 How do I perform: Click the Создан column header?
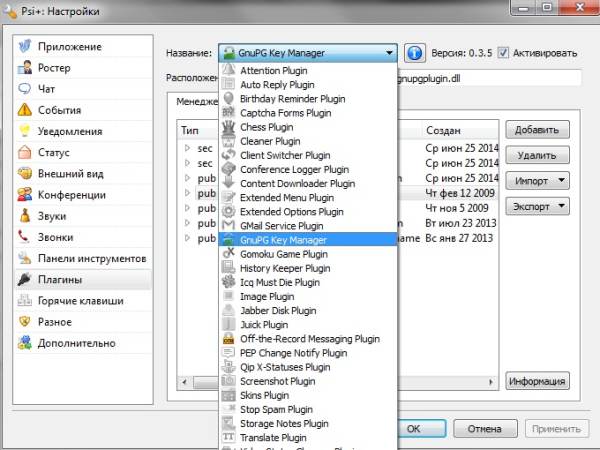[x=443, y=131]
